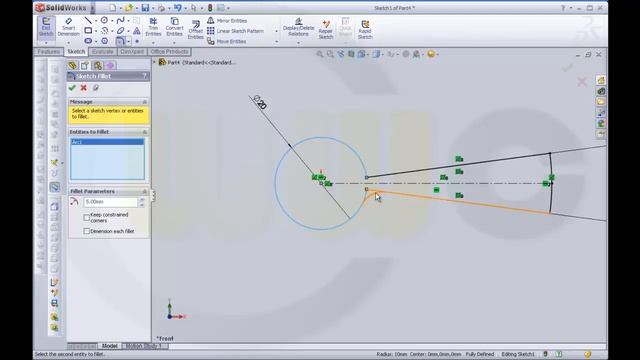Switch to the Sketch tab
Screen dimensions: 640x360
(x=76, y=52)
